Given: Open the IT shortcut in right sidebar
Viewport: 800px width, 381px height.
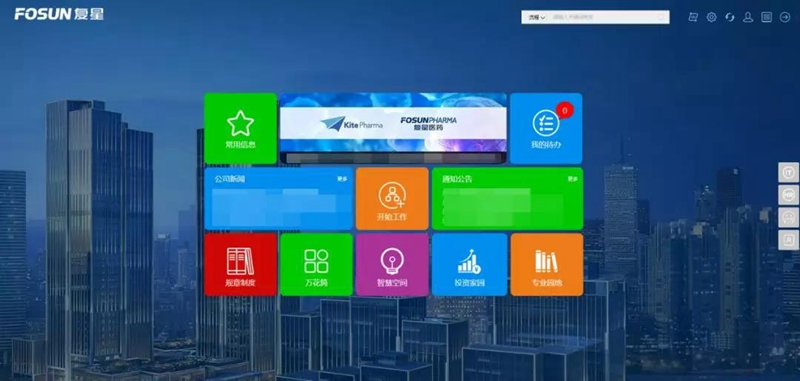Looking at the screenshot, I should point(788,172).
